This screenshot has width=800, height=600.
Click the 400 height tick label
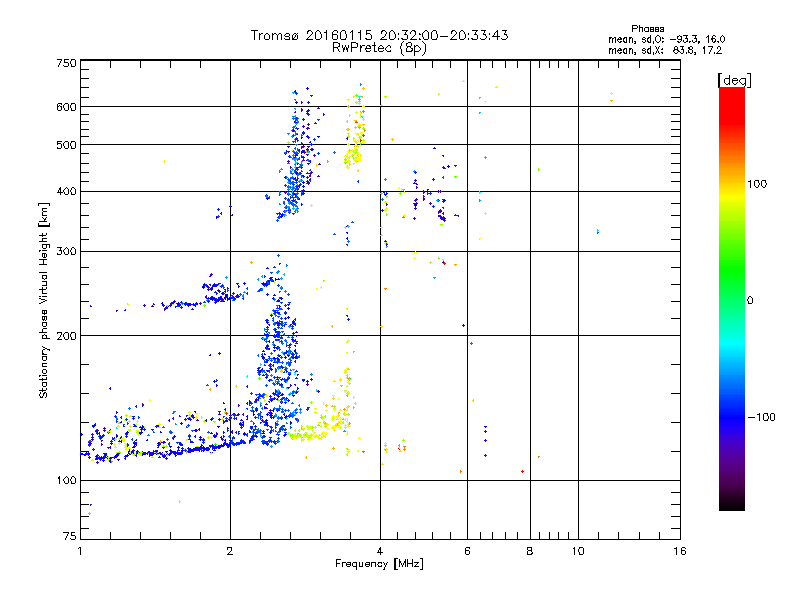(66, 192)
